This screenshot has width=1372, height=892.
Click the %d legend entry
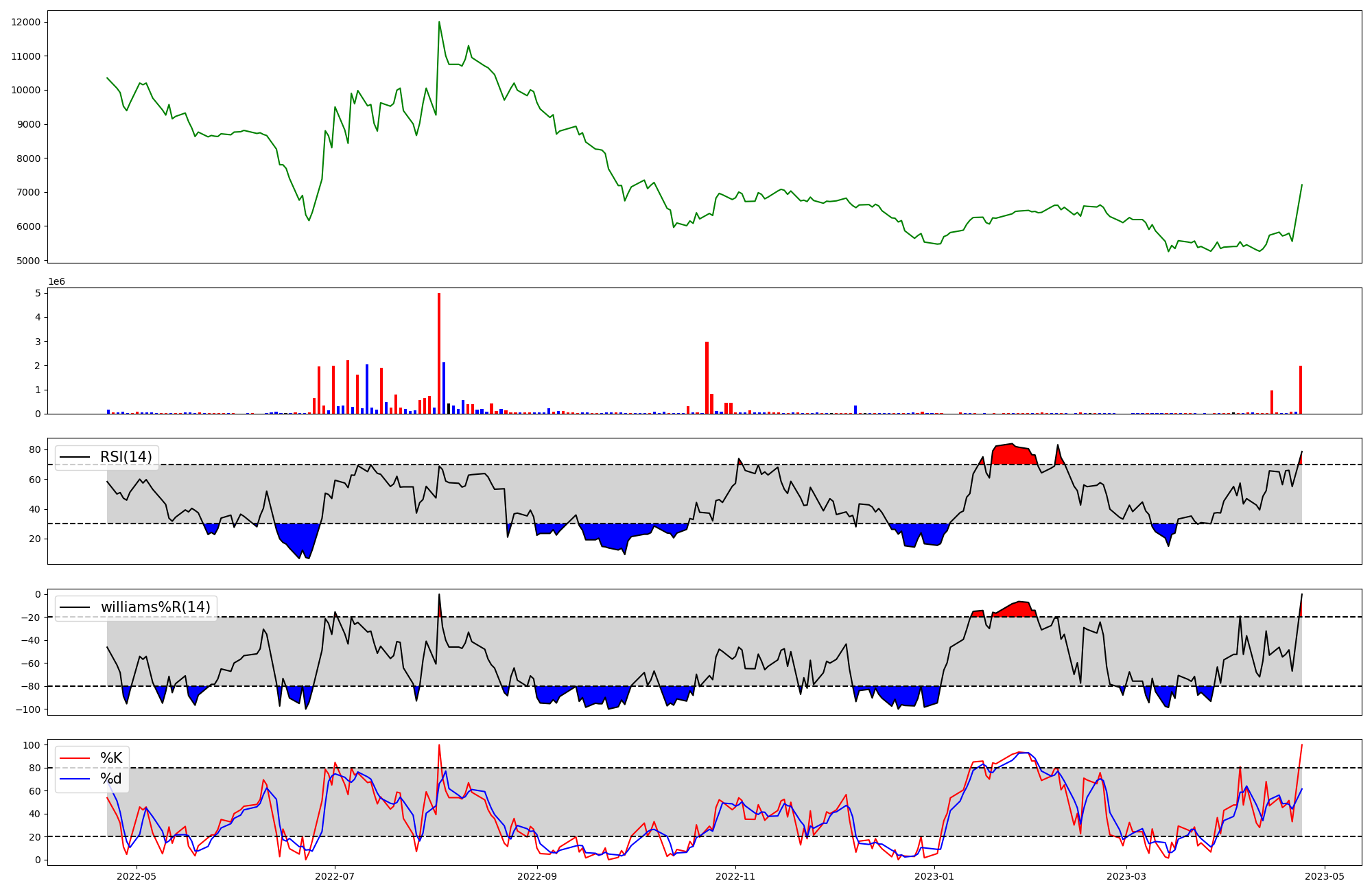(x=111, y=779)
